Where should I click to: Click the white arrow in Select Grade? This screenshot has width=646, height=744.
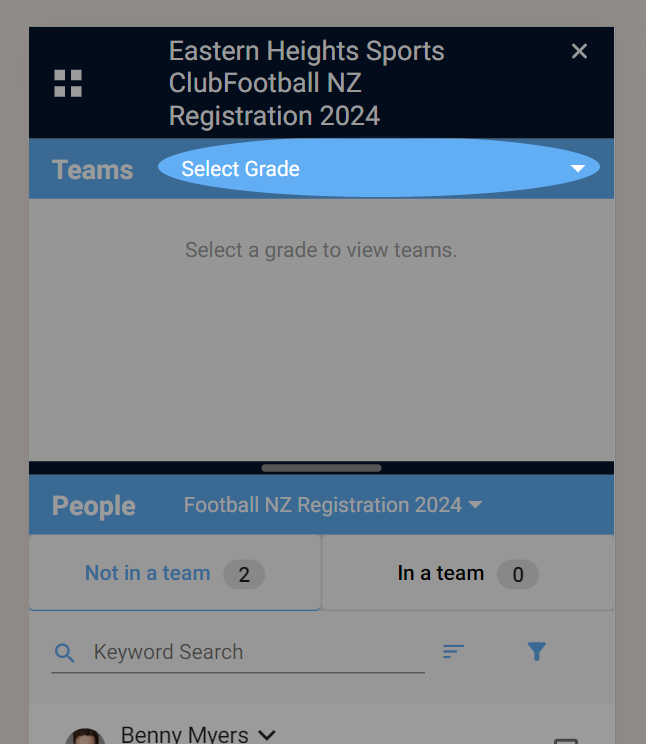tap(578, 168)
